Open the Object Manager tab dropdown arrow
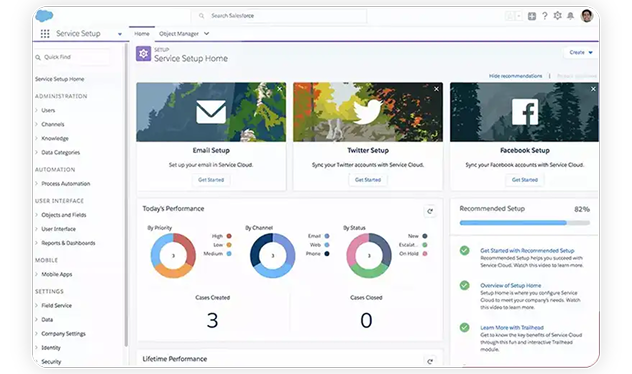The width and height of the screenshot is (632, 374). point(206,34)
